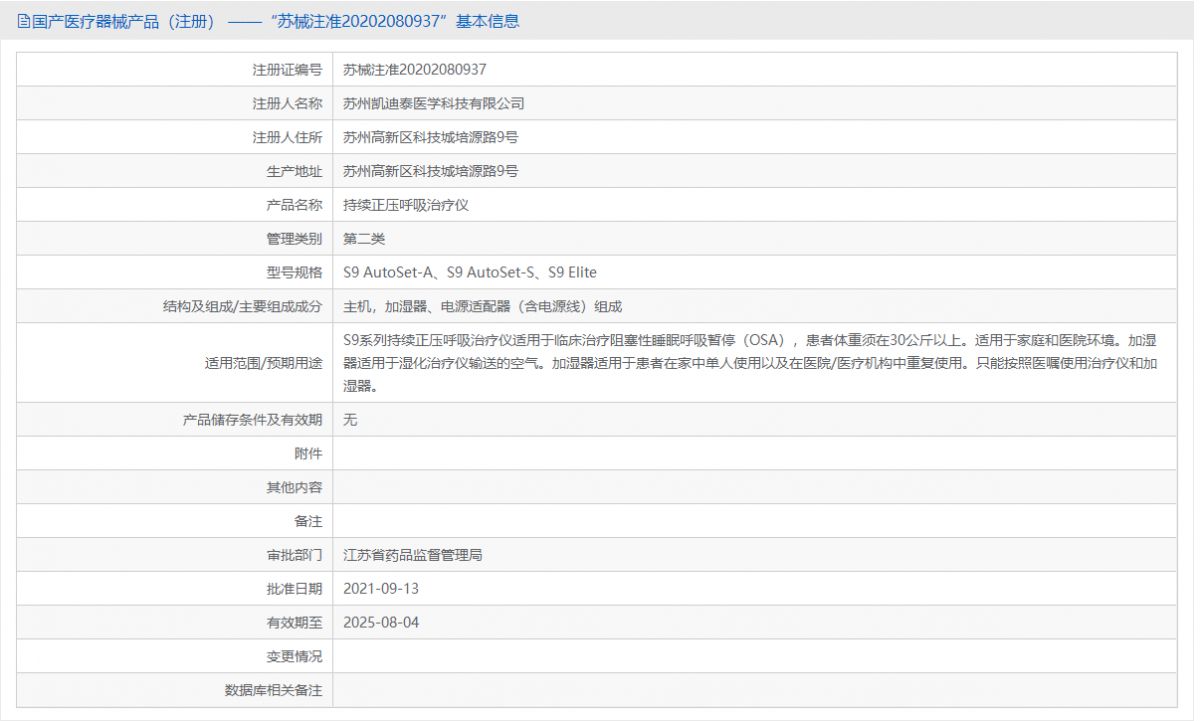
Task: Click the address value in 注册人住所 row
Action: [430, 138]
